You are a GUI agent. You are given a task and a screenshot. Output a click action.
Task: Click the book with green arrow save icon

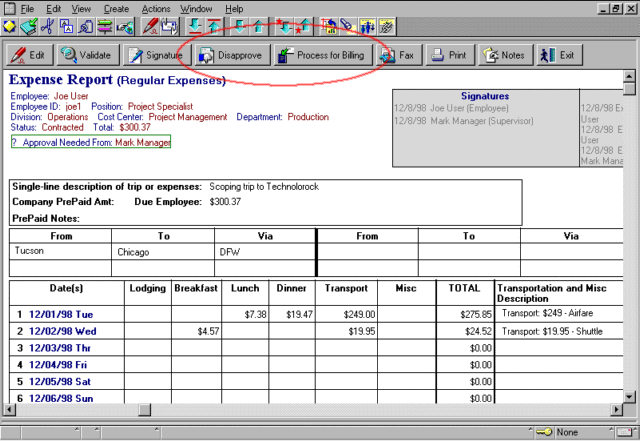28,27
